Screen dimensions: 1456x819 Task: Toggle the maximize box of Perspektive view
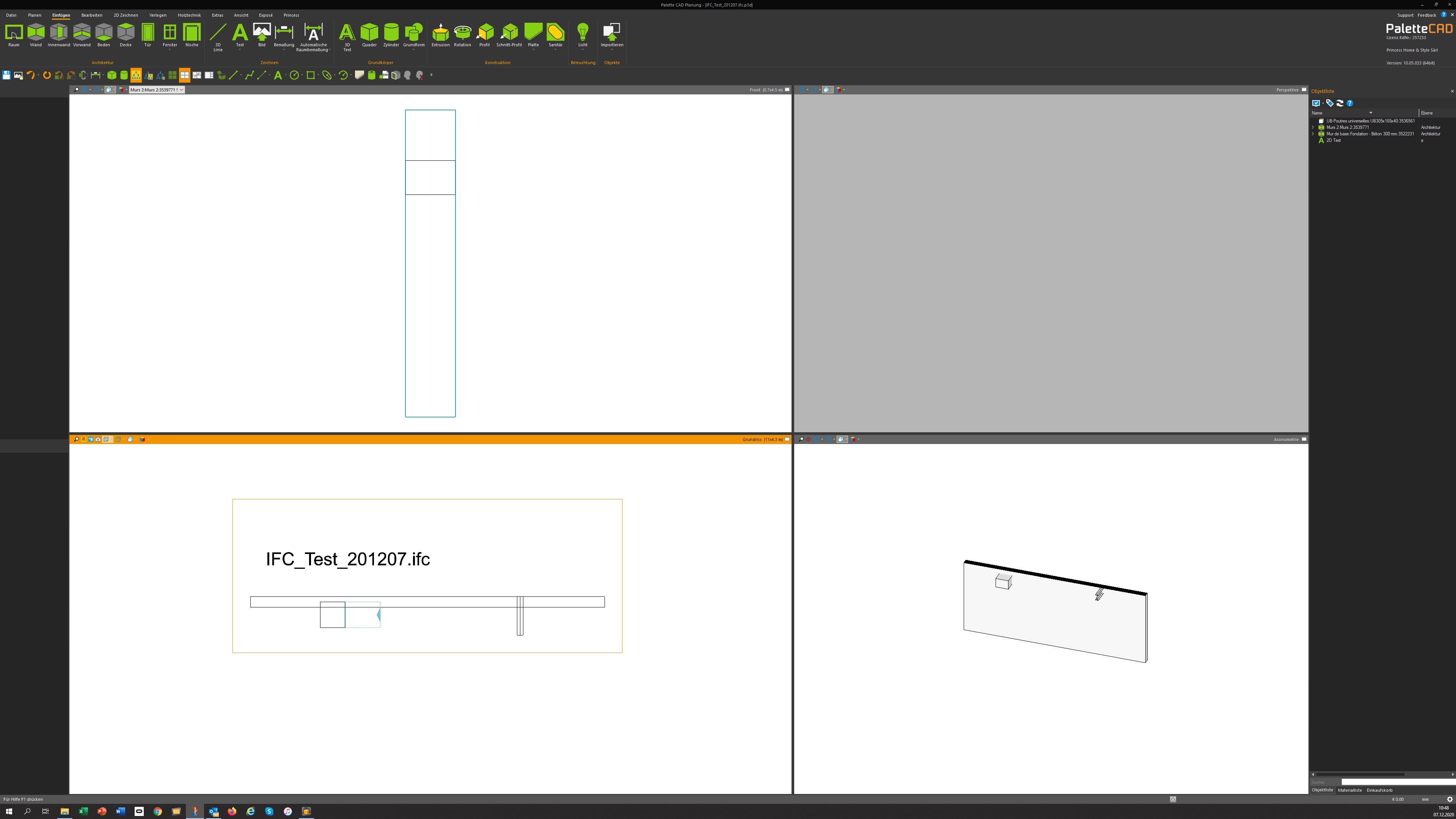click(x=1304, y=90)
